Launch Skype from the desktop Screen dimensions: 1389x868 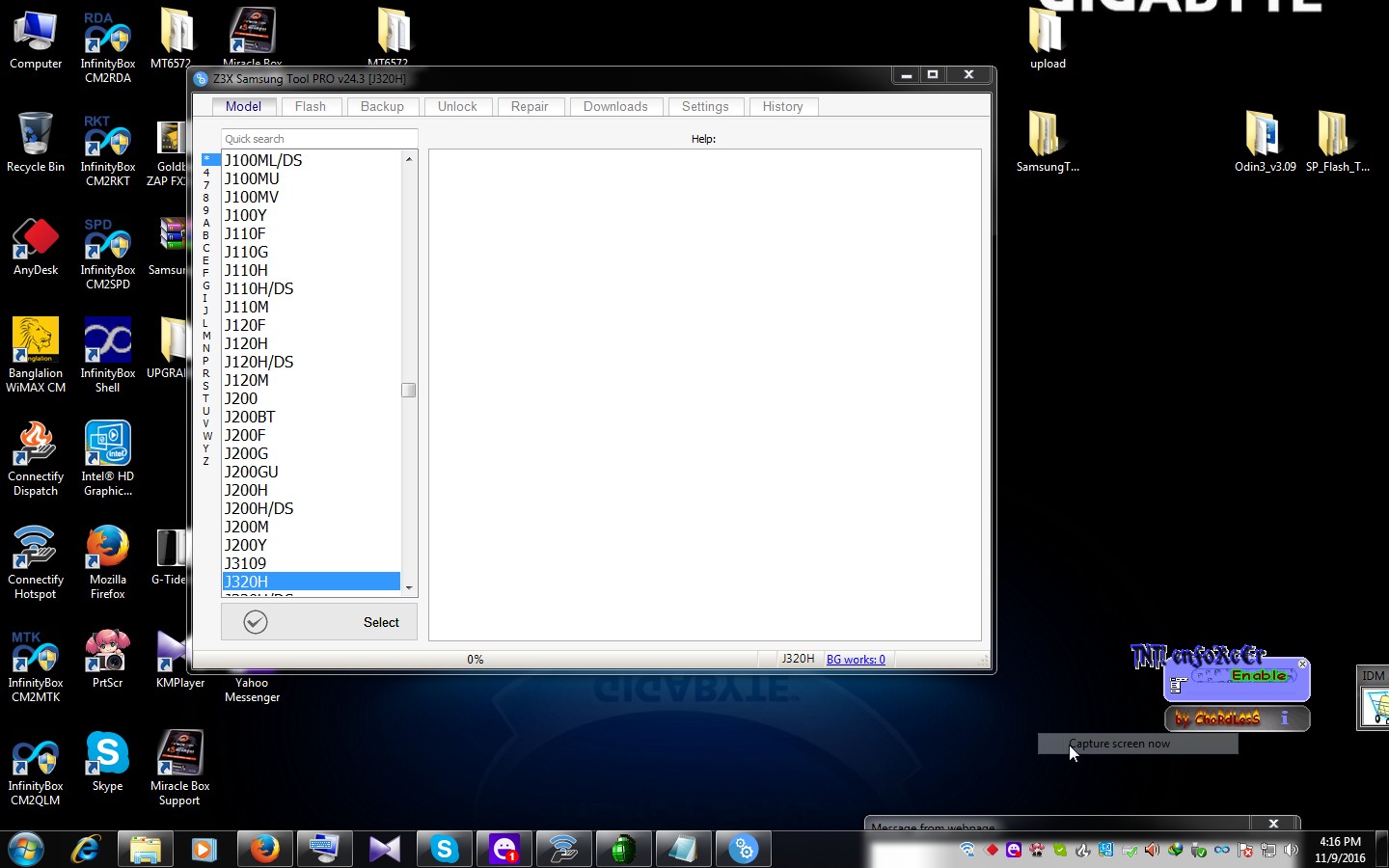[108, 762]
